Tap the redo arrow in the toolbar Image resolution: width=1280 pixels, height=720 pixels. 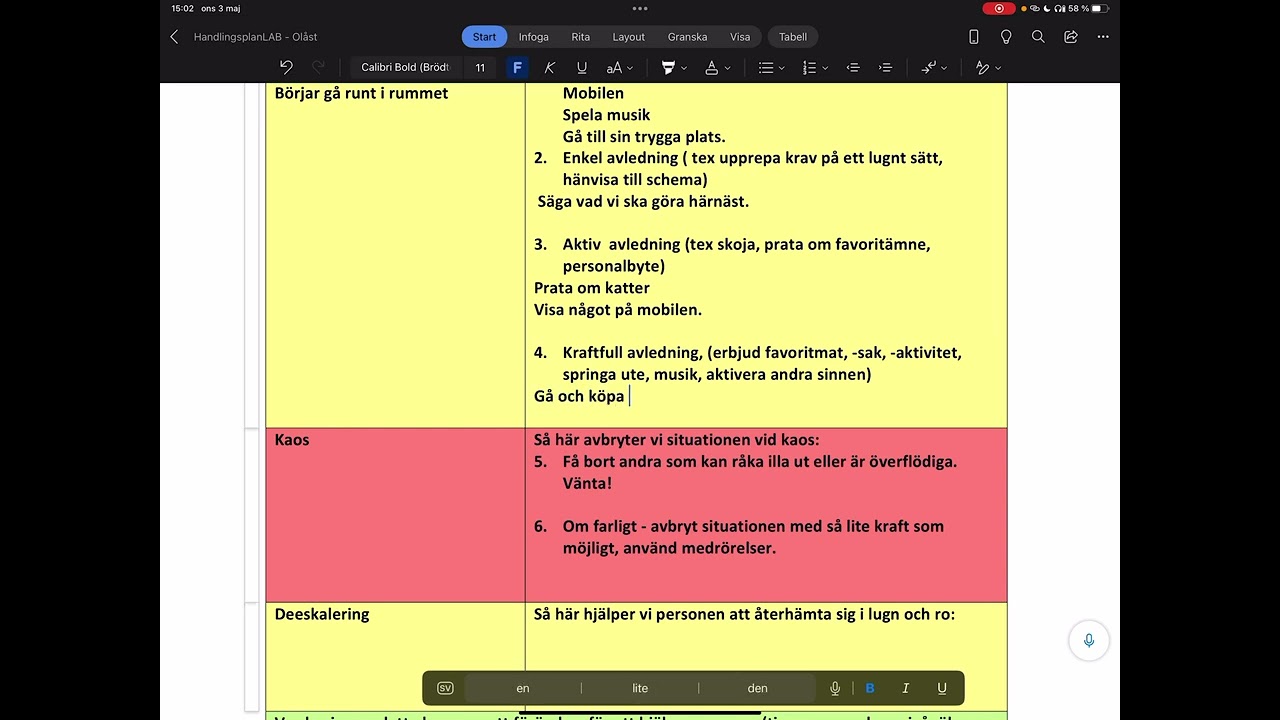319,67
